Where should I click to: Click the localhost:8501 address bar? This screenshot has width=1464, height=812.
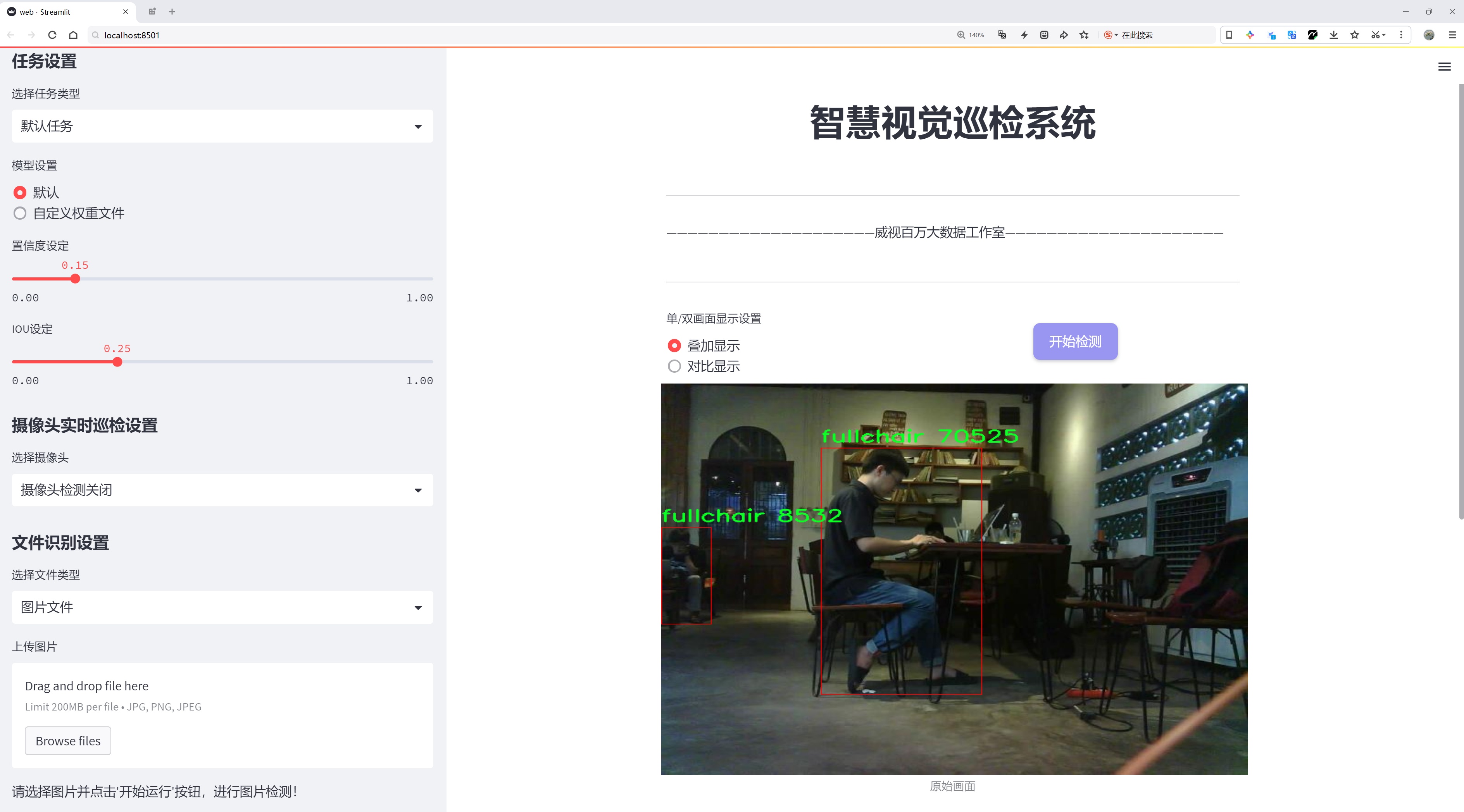512,35
